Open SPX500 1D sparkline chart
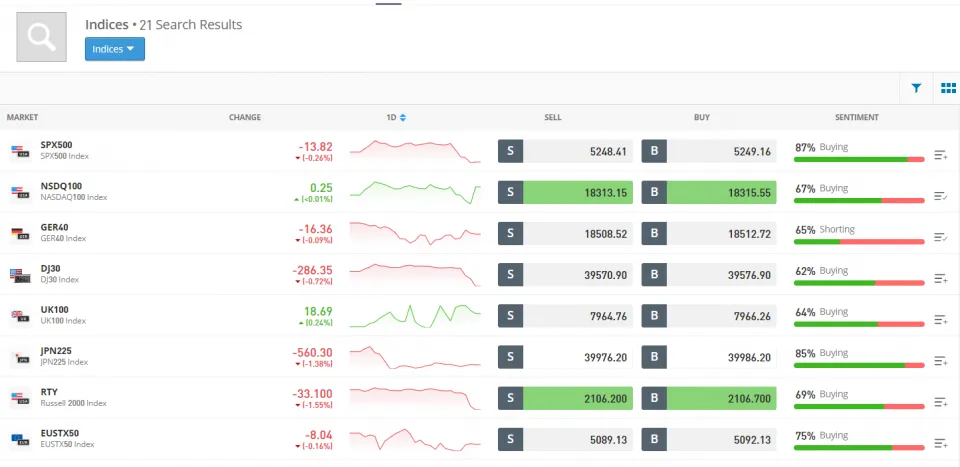Screen dimensions: 960x467 point(415,151)
